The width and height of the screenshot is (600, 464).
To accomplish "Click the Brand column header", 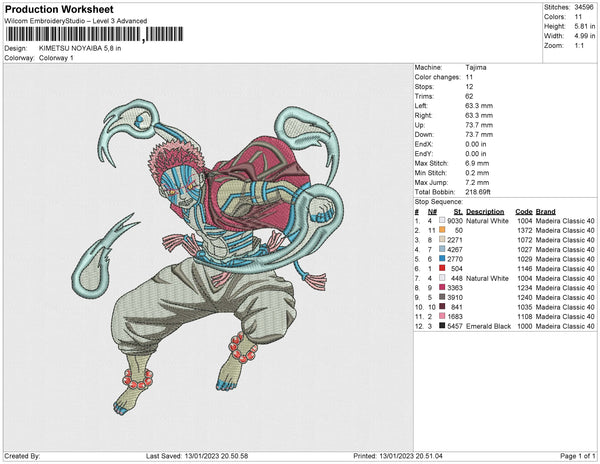I will point(545,212).
